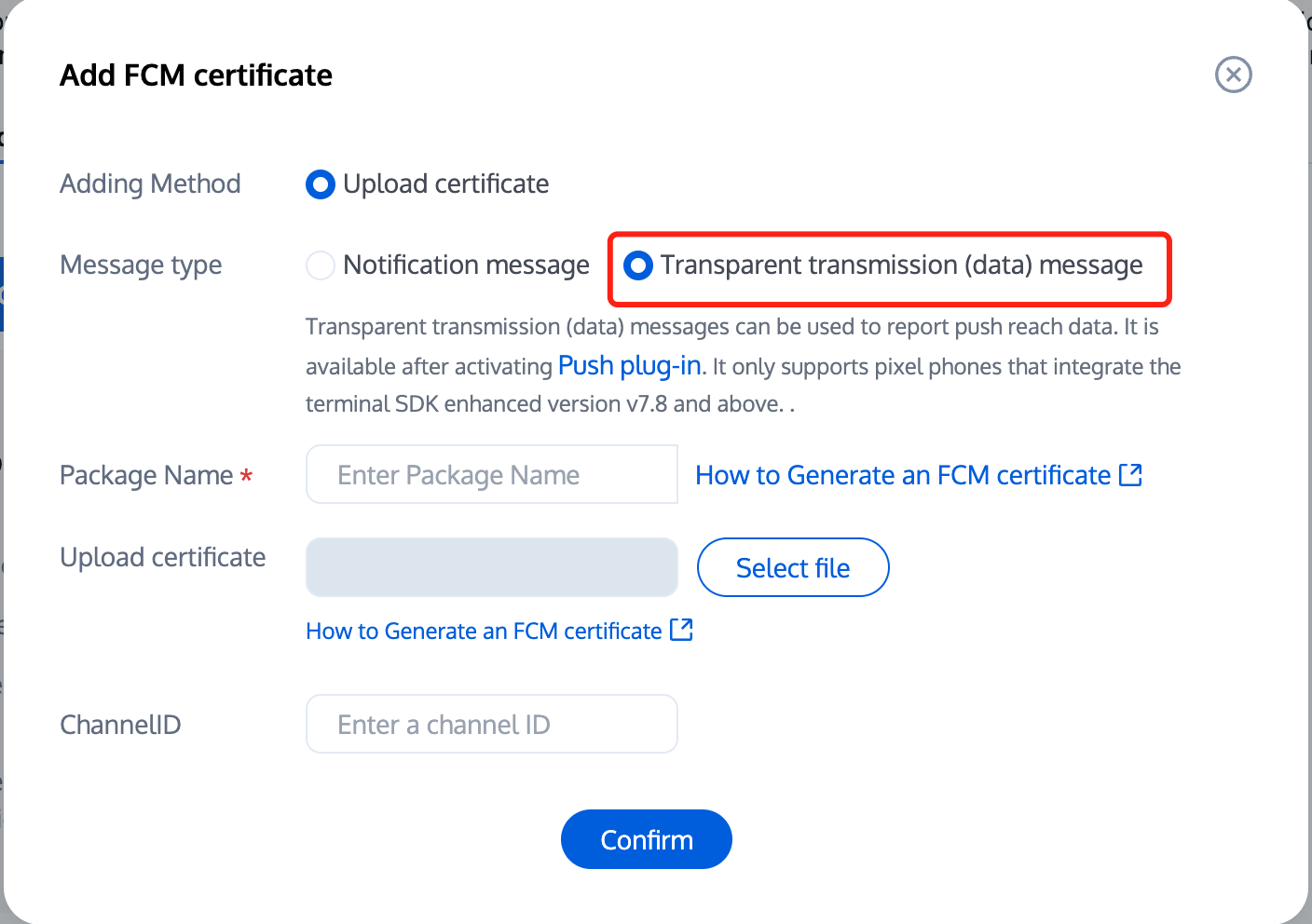Select Transparent transmission (data) message option
This screenshot has width=1312, height=924.
[638, 265]
